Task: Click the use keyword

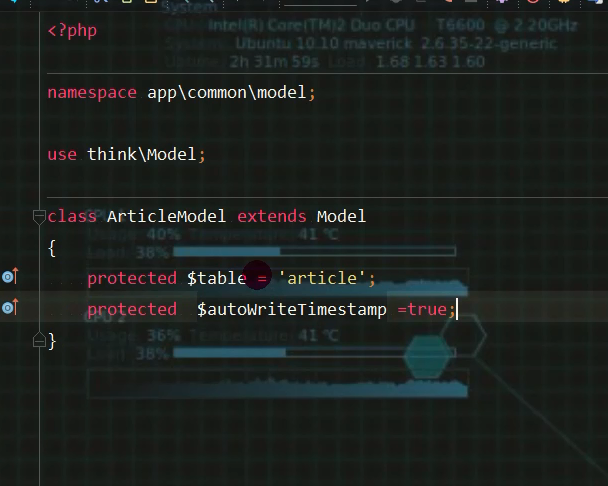Action: tap(61, 155)
